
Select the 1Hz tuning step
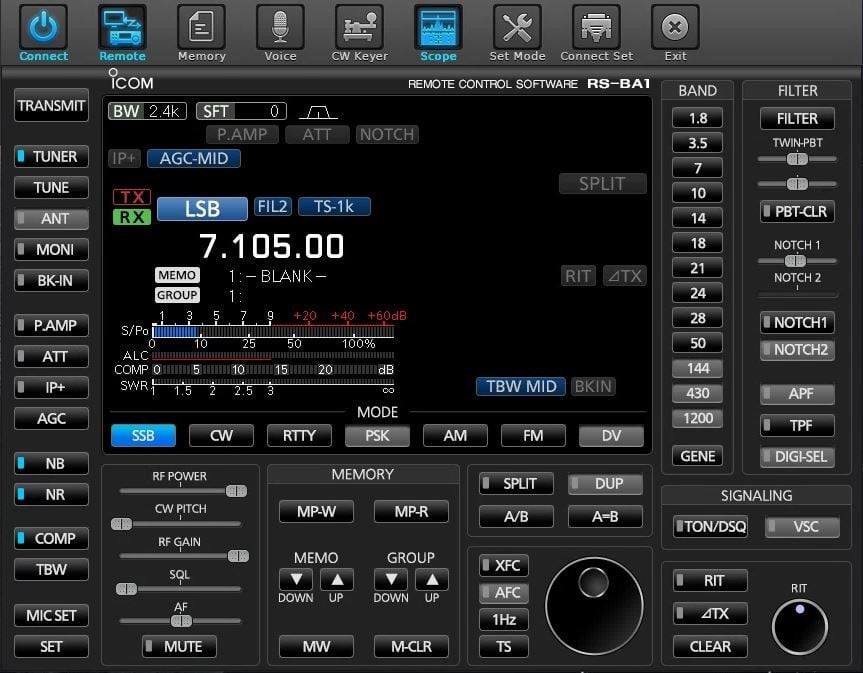pos(504,620)
